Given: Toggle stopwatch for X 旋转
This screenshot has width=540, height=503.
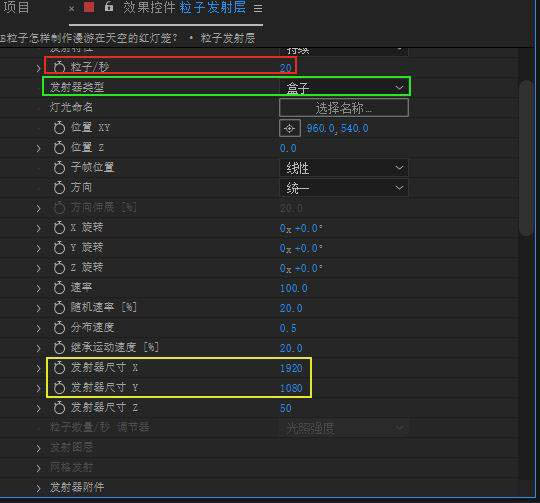Looking at the screenshot, I should pyautogui.click(x=59, y=228).
